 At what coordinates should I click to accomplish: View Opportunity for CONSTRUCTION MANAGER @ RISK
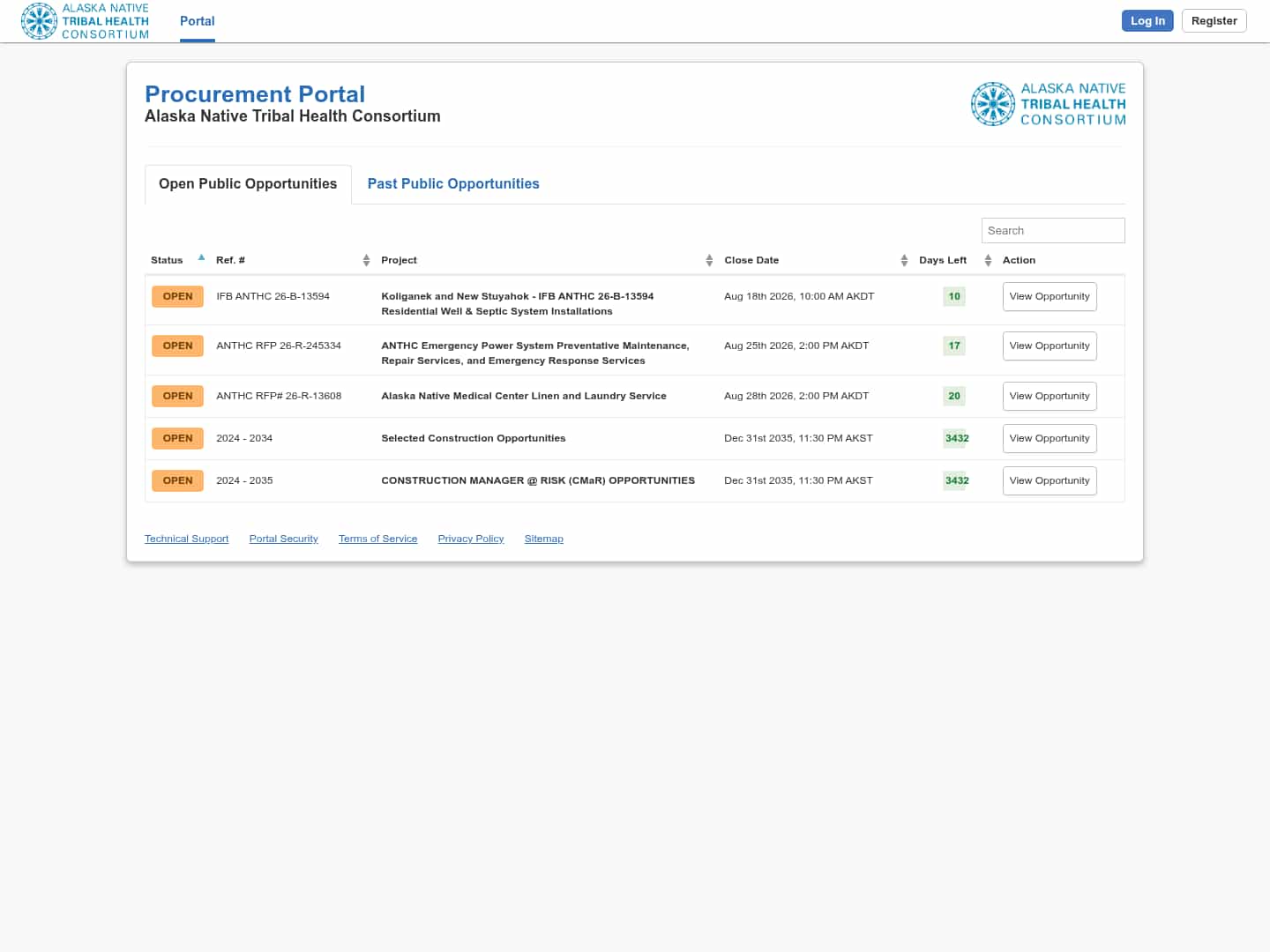pos(1050,481)
